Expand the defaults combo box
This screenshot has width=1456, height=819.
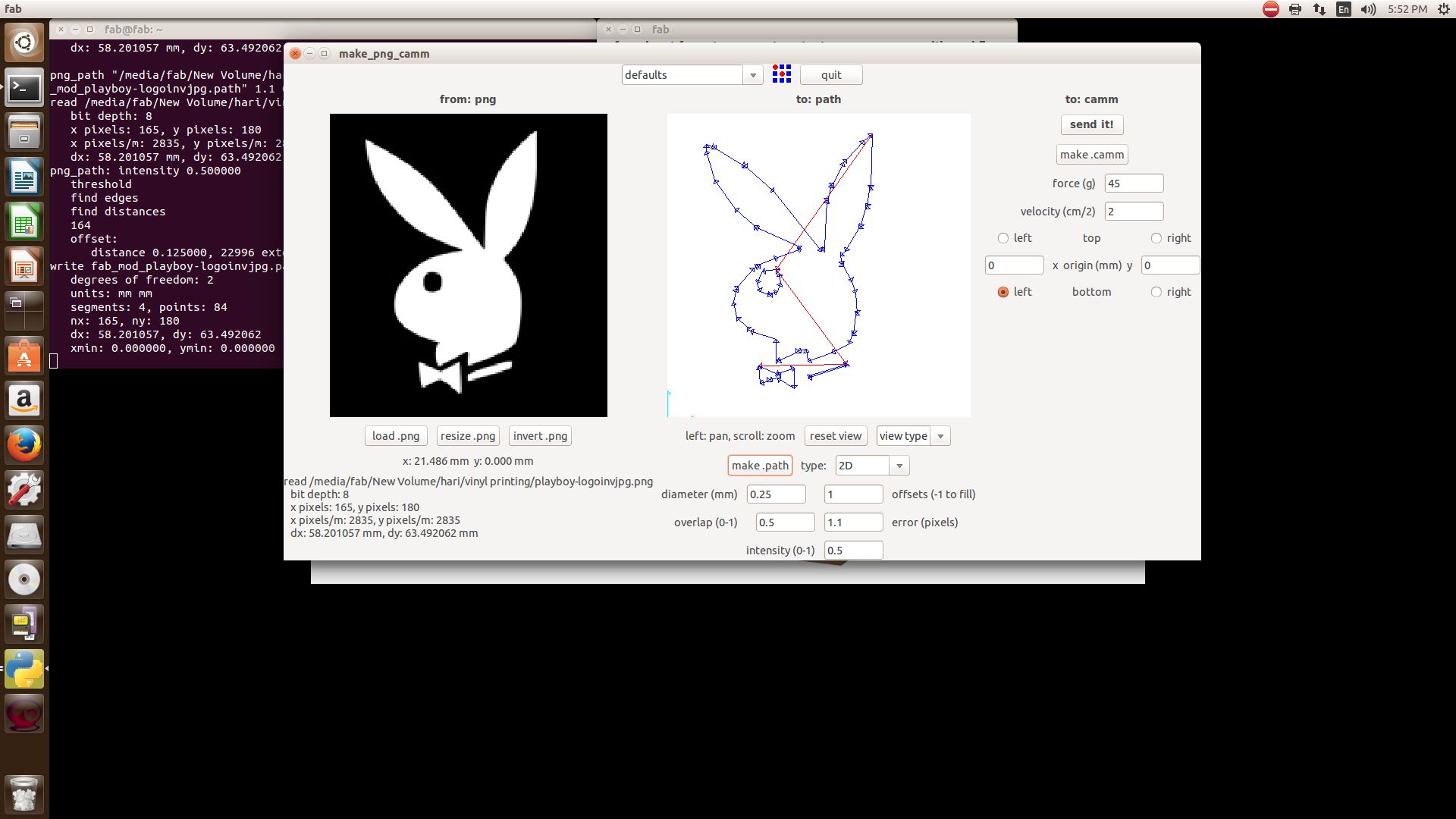point(752,75)
